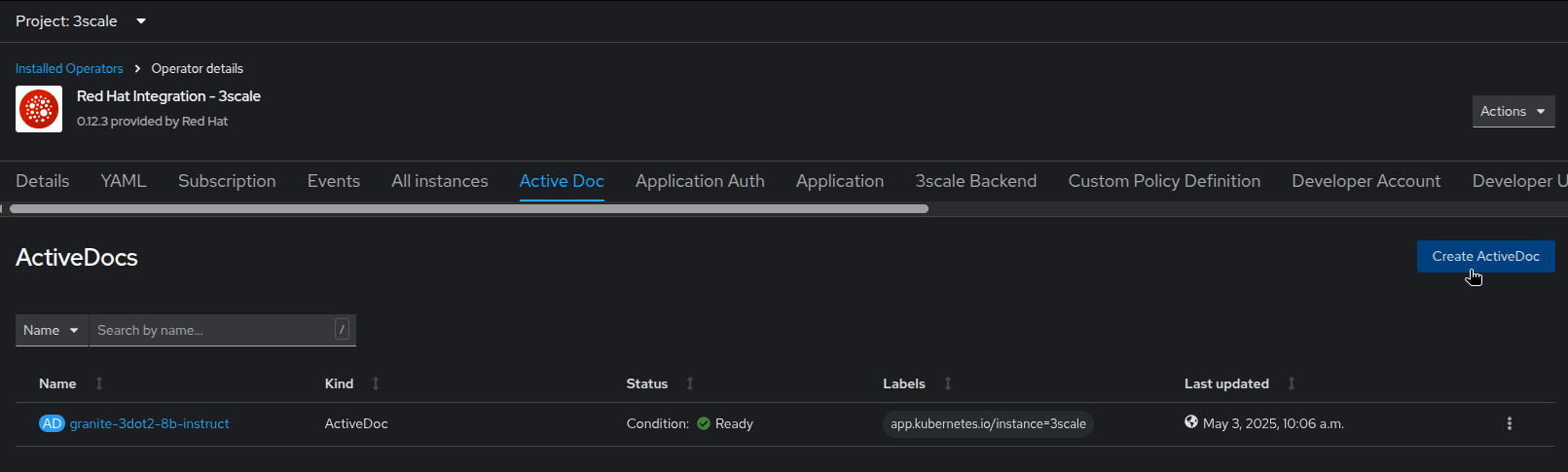Select the Active Doc tab
1568x472 pixels.
(562, 181)
